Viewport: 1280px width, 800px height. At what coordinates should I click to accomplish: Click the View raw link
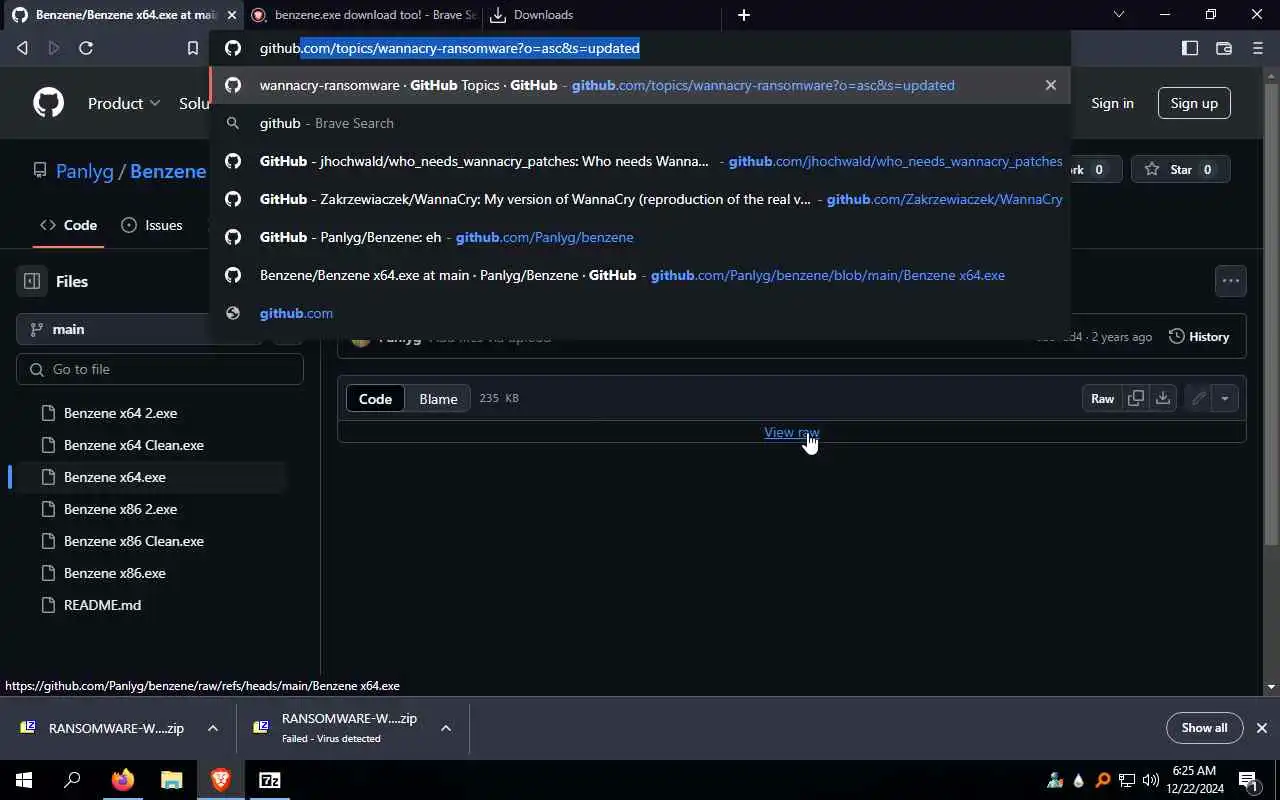pos(791,432)
